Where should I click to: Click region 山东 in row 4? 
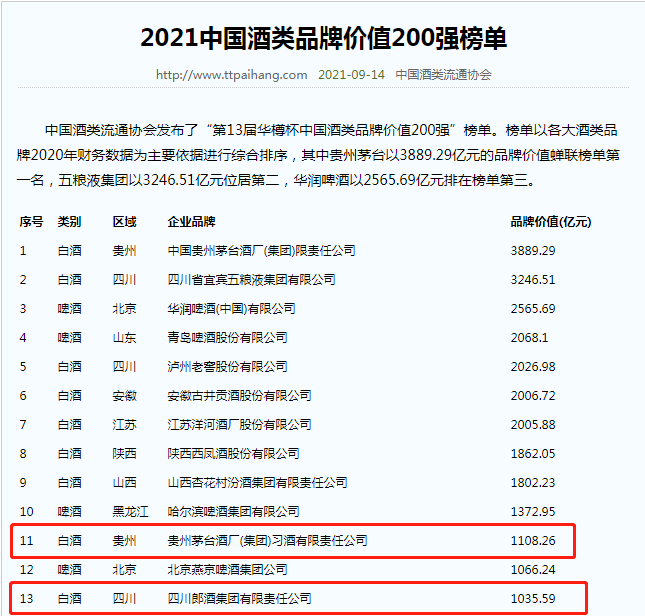click(125, 338)
